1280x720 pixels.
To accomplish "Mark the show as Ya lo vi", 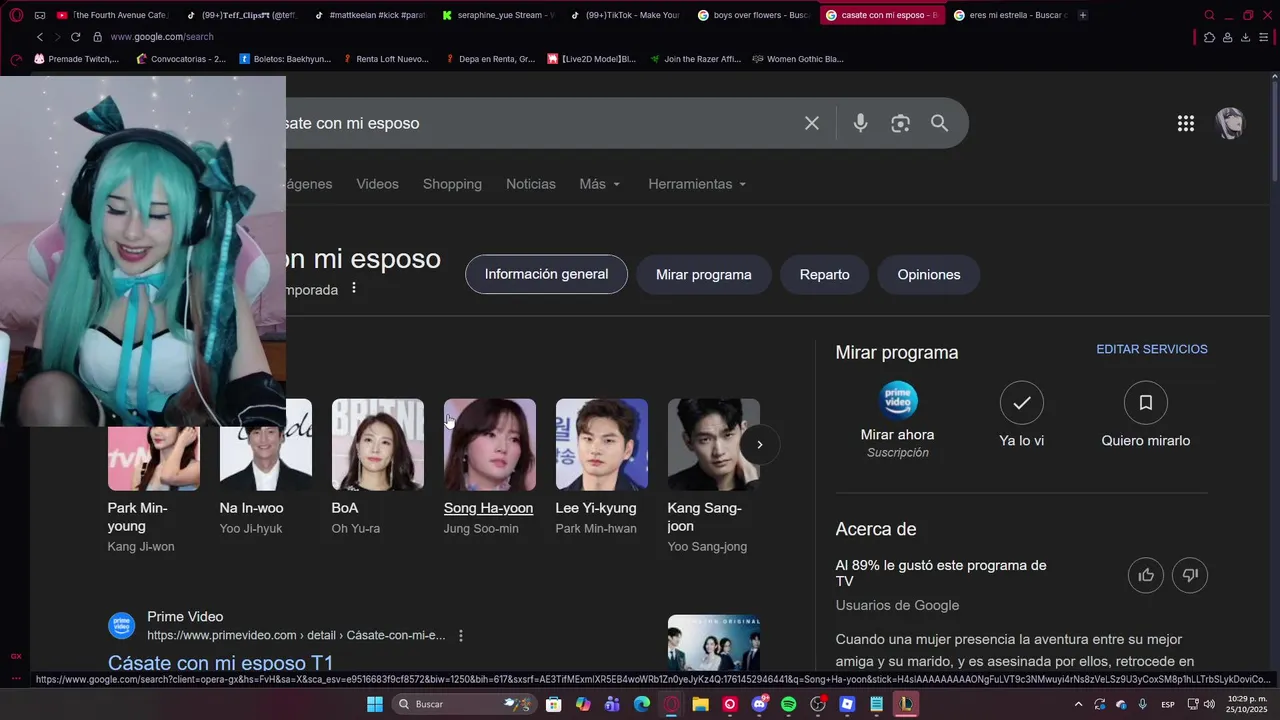I will click(x=1022, y=402).
